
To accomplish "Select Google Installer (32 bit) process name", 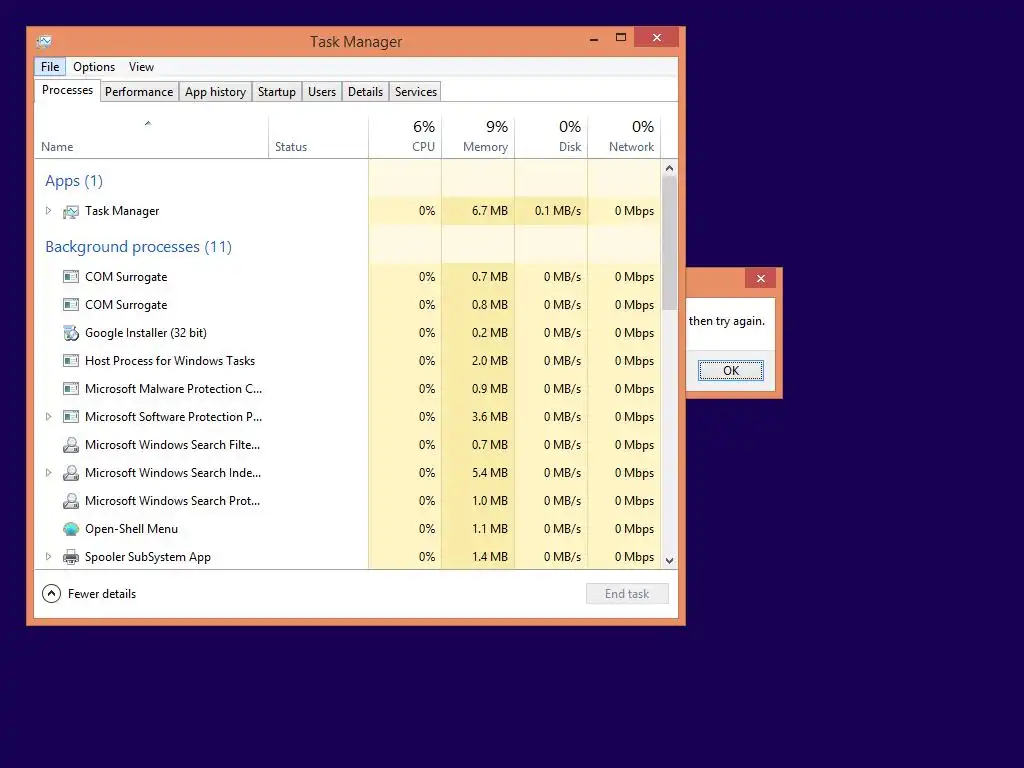I will click(146, 333).
